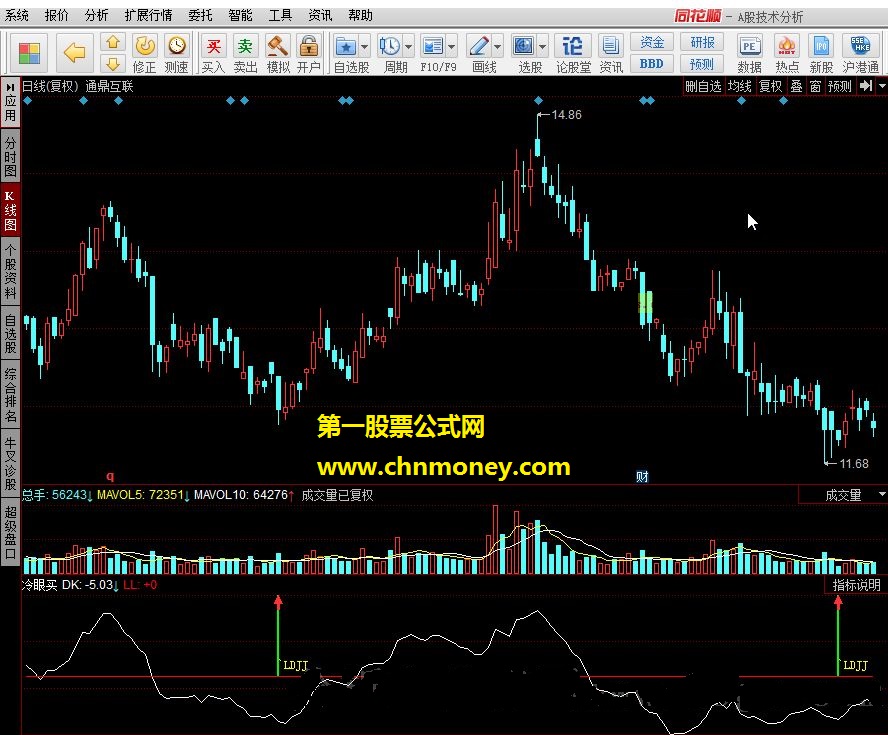Expand the chart options arrow at top right
This screenshot has width=888, height=735.
tap(882, 86)
